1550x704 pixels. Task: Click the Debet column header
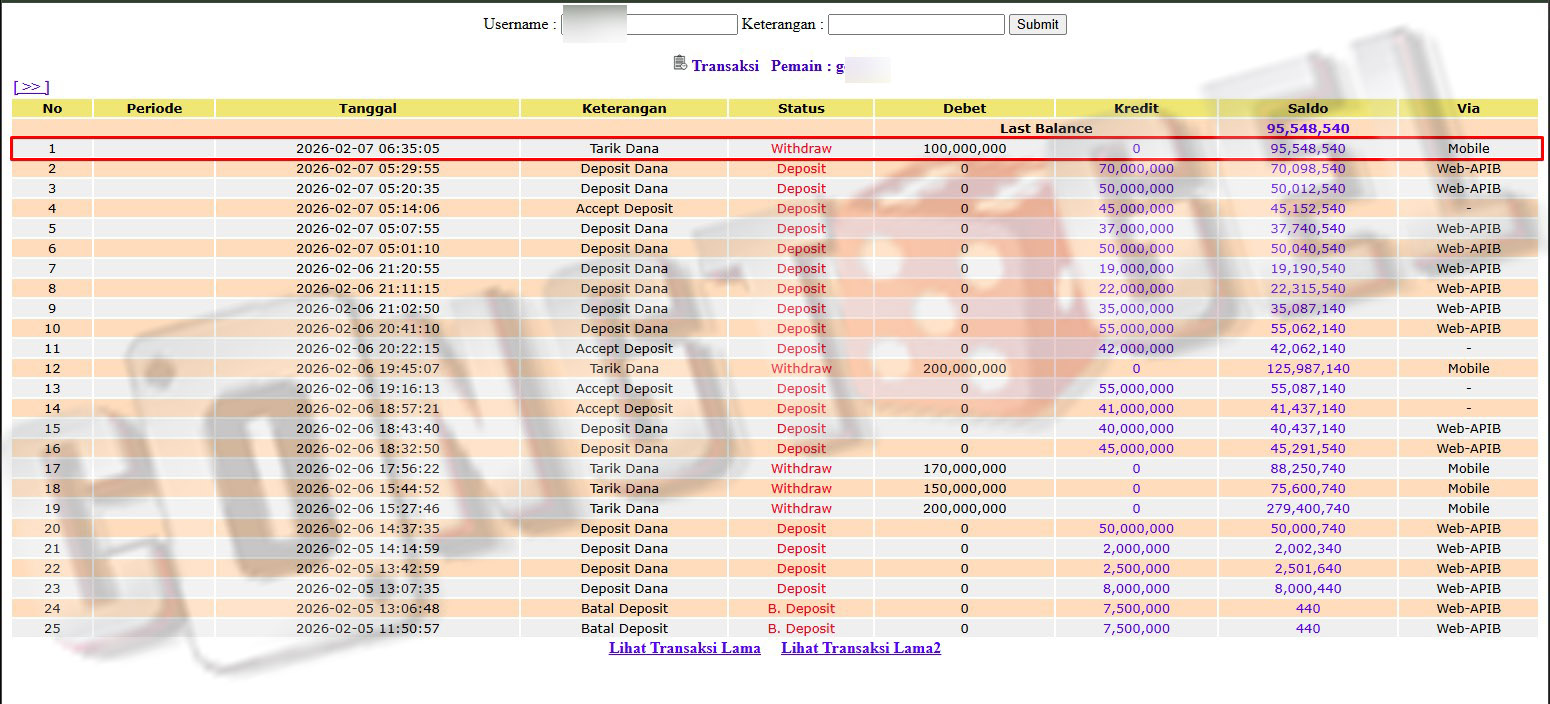tap(964, 108)
